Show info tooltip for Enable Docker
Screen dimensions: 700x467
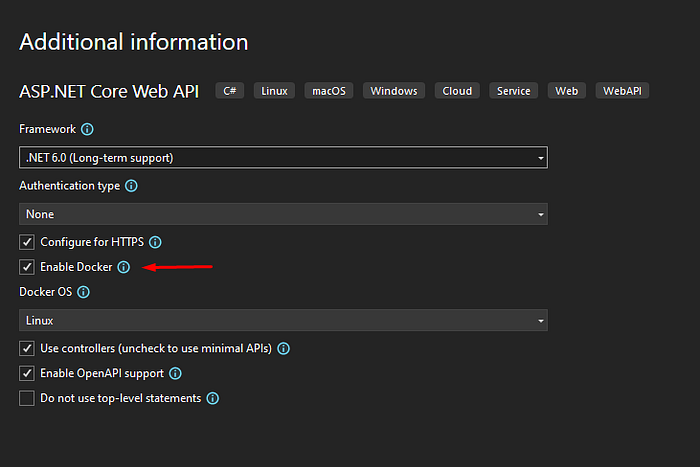pyautogui.click(x=124, y=267)
